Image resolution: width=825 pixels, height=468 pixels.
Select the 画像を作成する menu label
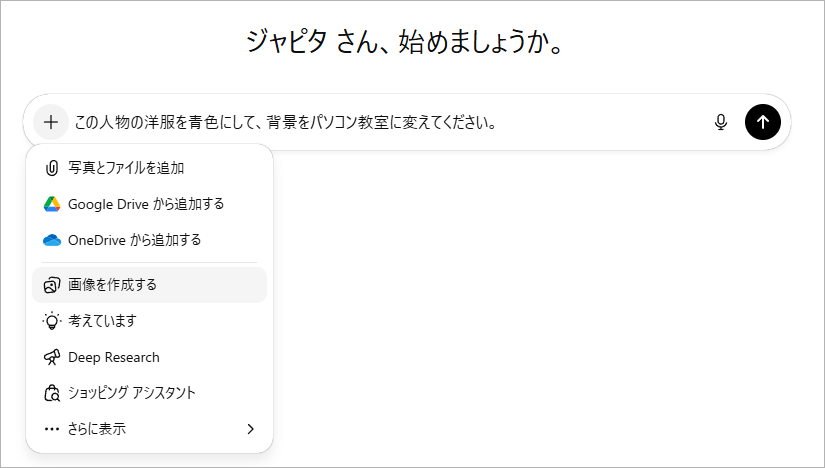click(112, 285)
